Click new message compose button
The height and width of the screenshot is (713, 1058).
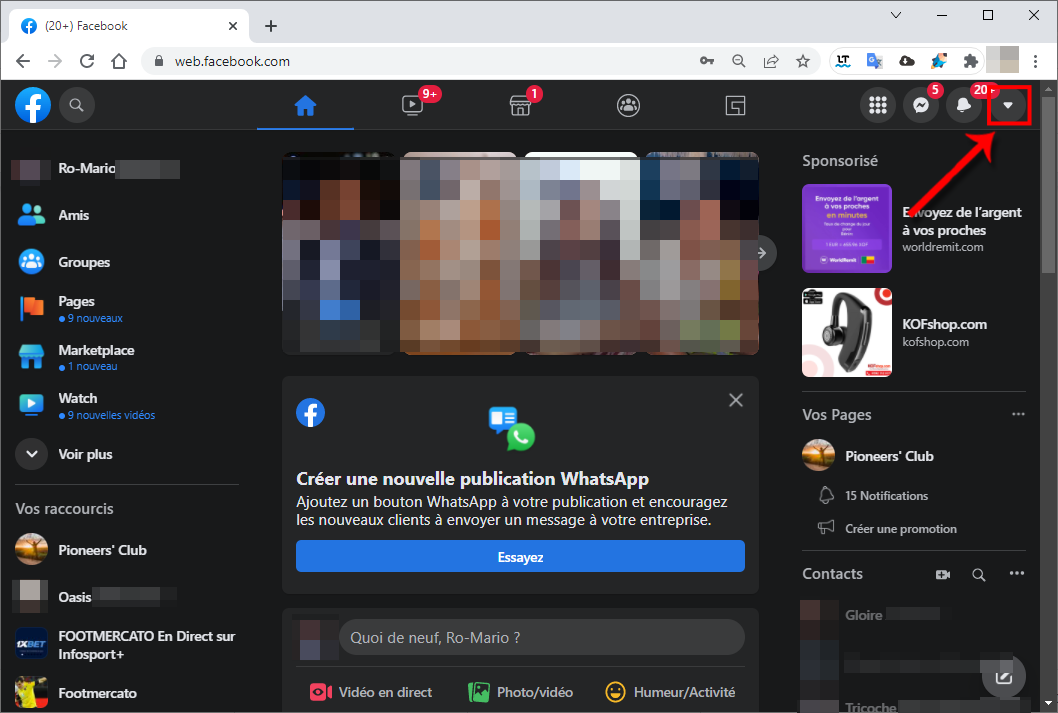click(1004, 677)
